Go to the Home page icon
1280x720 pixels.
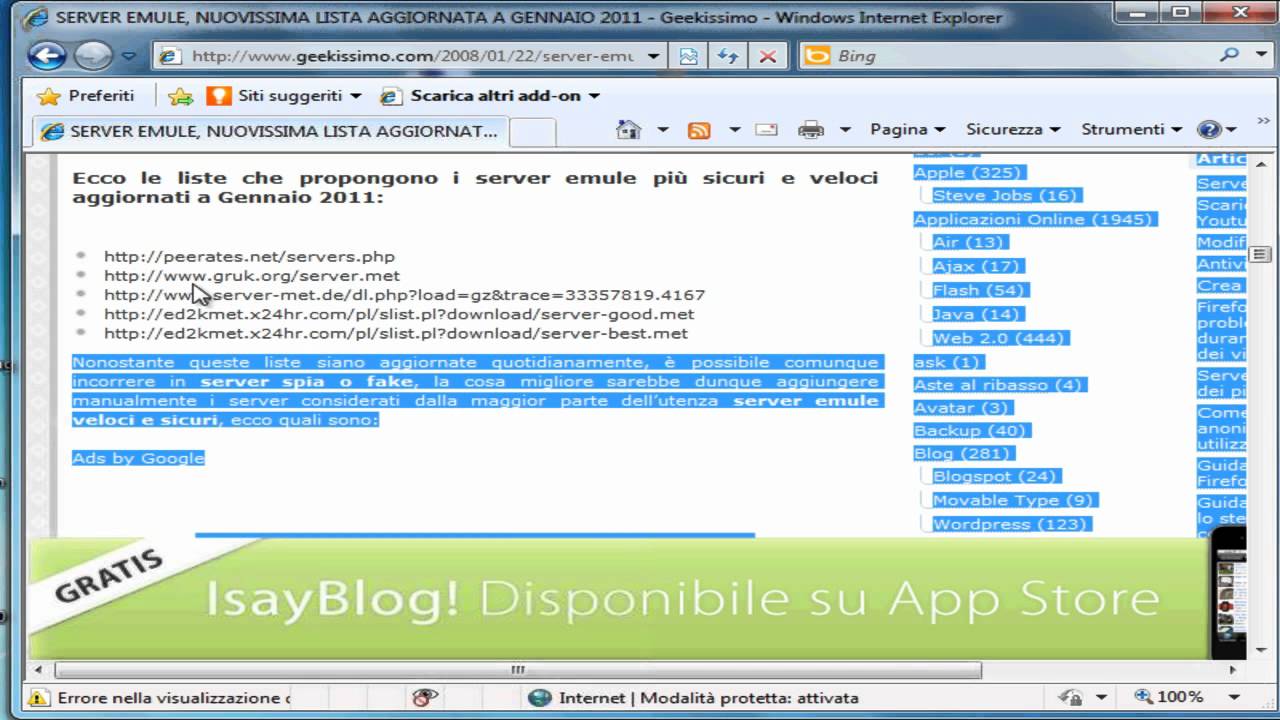pos(628,130)
